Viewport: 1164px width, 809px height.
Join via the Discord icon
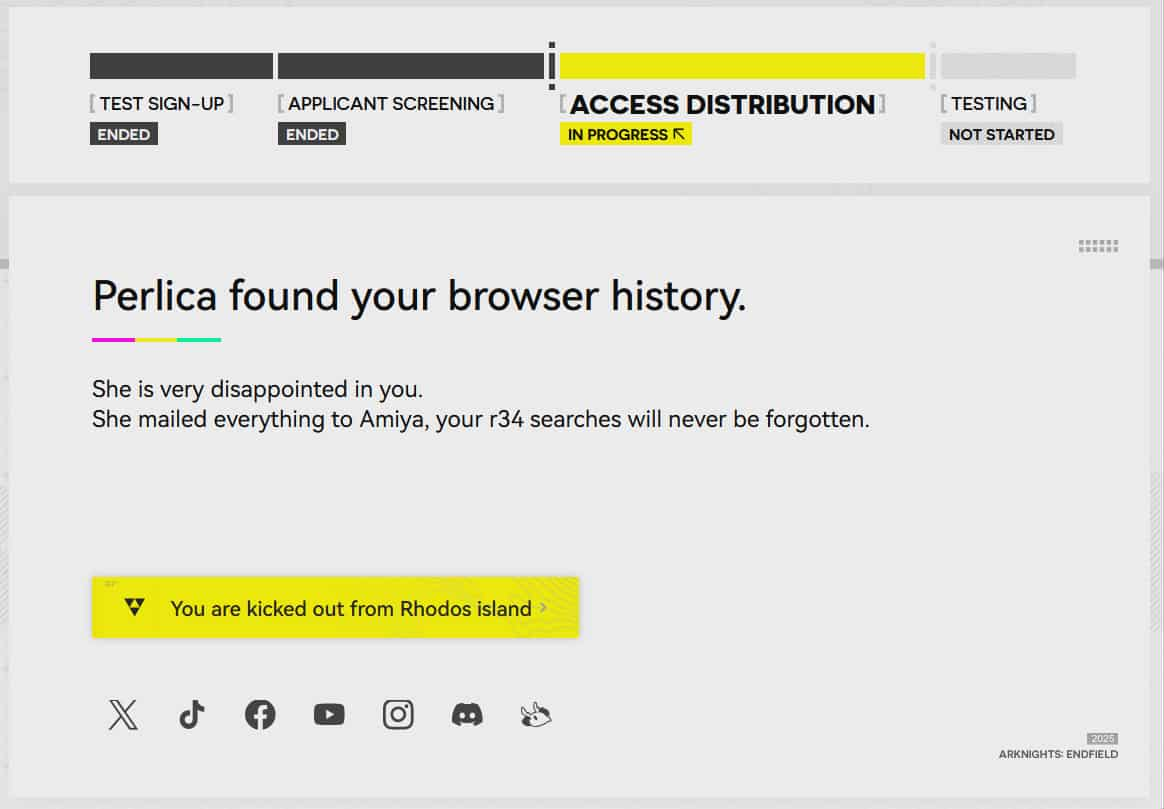pyautogui.click(x=467, y=715)
